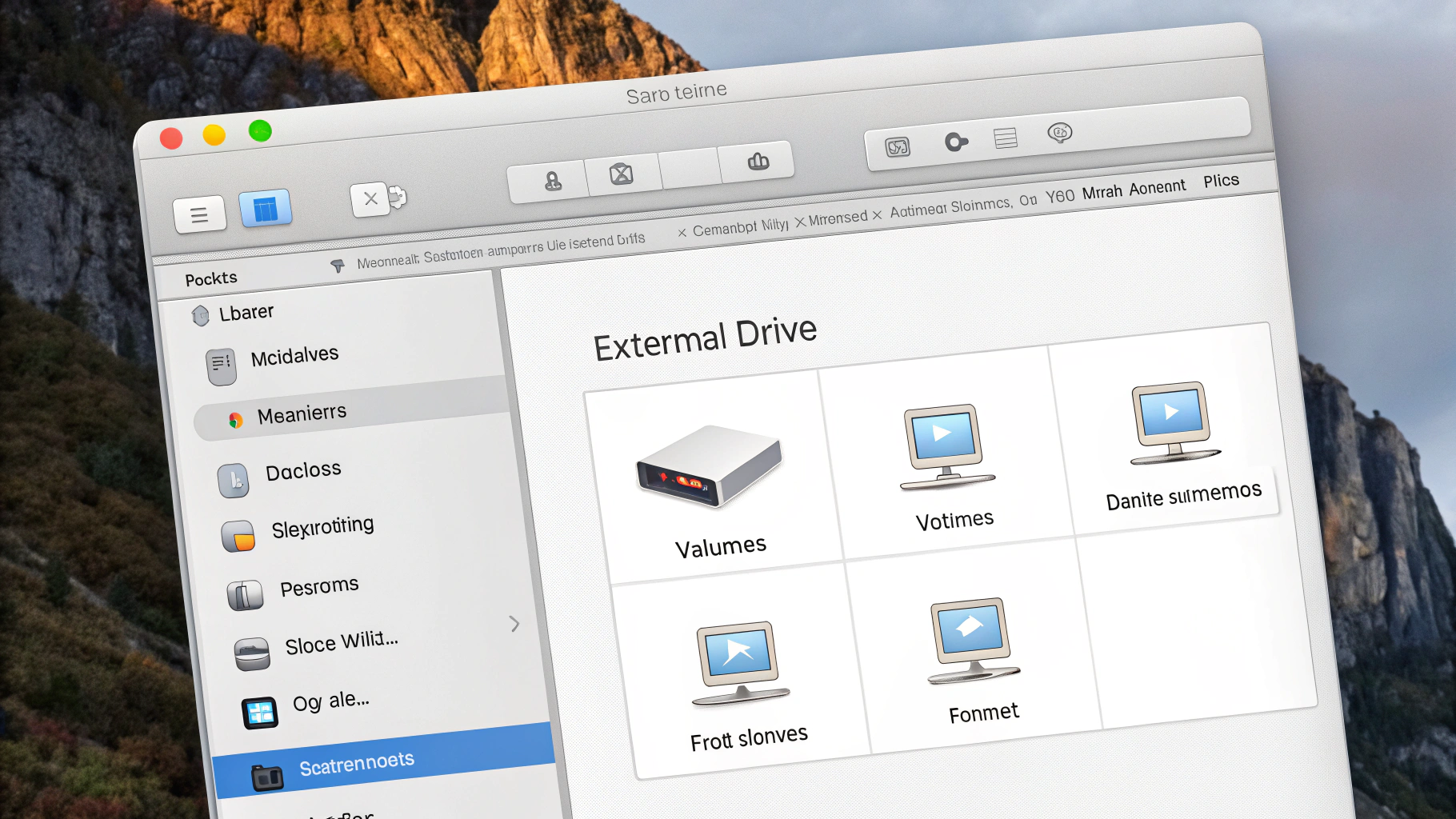Image resolution: width=1456 pixels, height=819 pixels.
Task: Click the X delete button in toolbar
Action: (370, 198)
